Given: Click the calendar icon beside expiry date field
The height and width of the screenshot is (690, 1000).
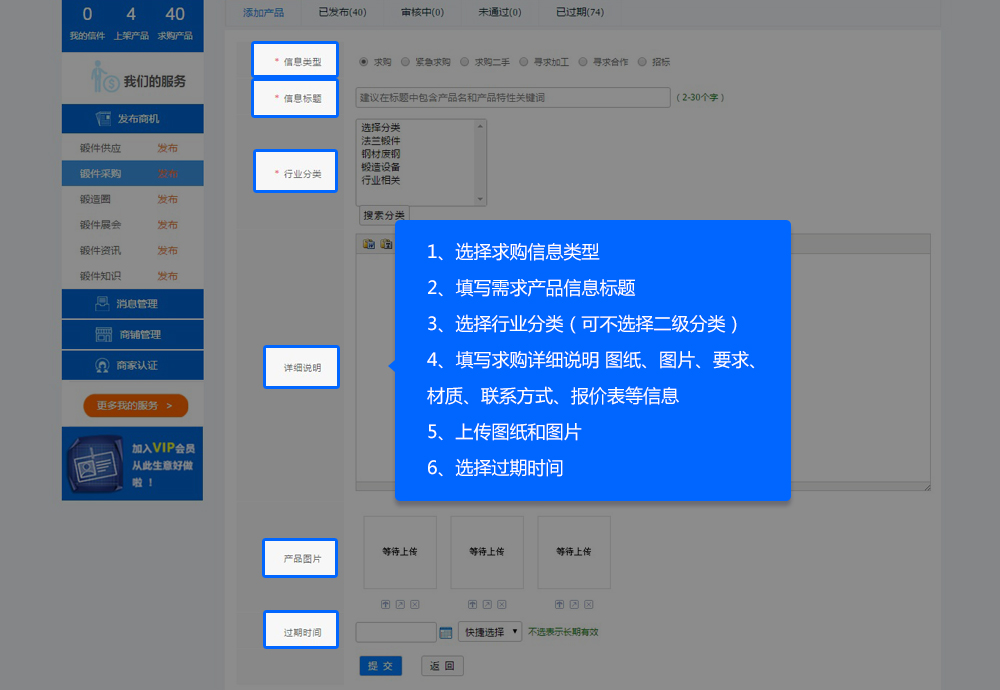Looking at the screenshot, I should 446,632.
